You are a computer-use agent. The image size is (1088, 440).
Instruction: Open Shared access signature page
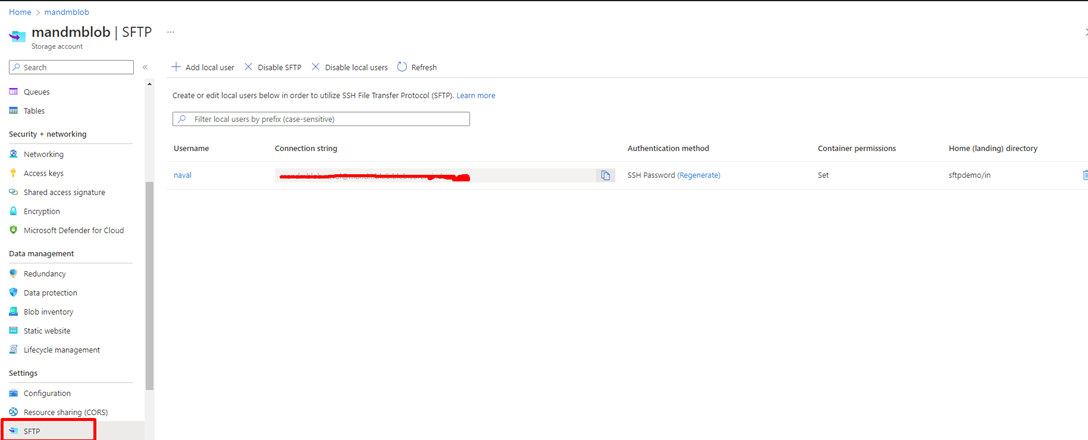pyautogui.click(x=65, y=192)
